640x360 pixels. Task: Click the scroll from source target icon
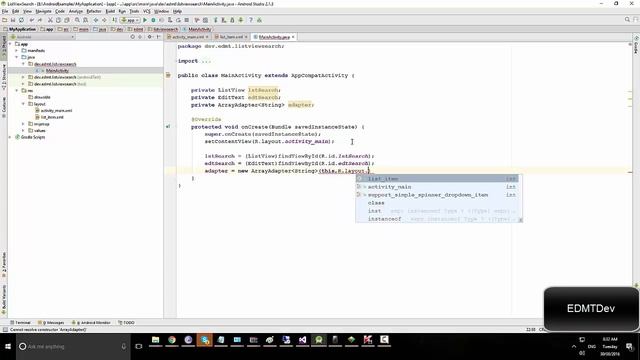(x=132, y=37)
